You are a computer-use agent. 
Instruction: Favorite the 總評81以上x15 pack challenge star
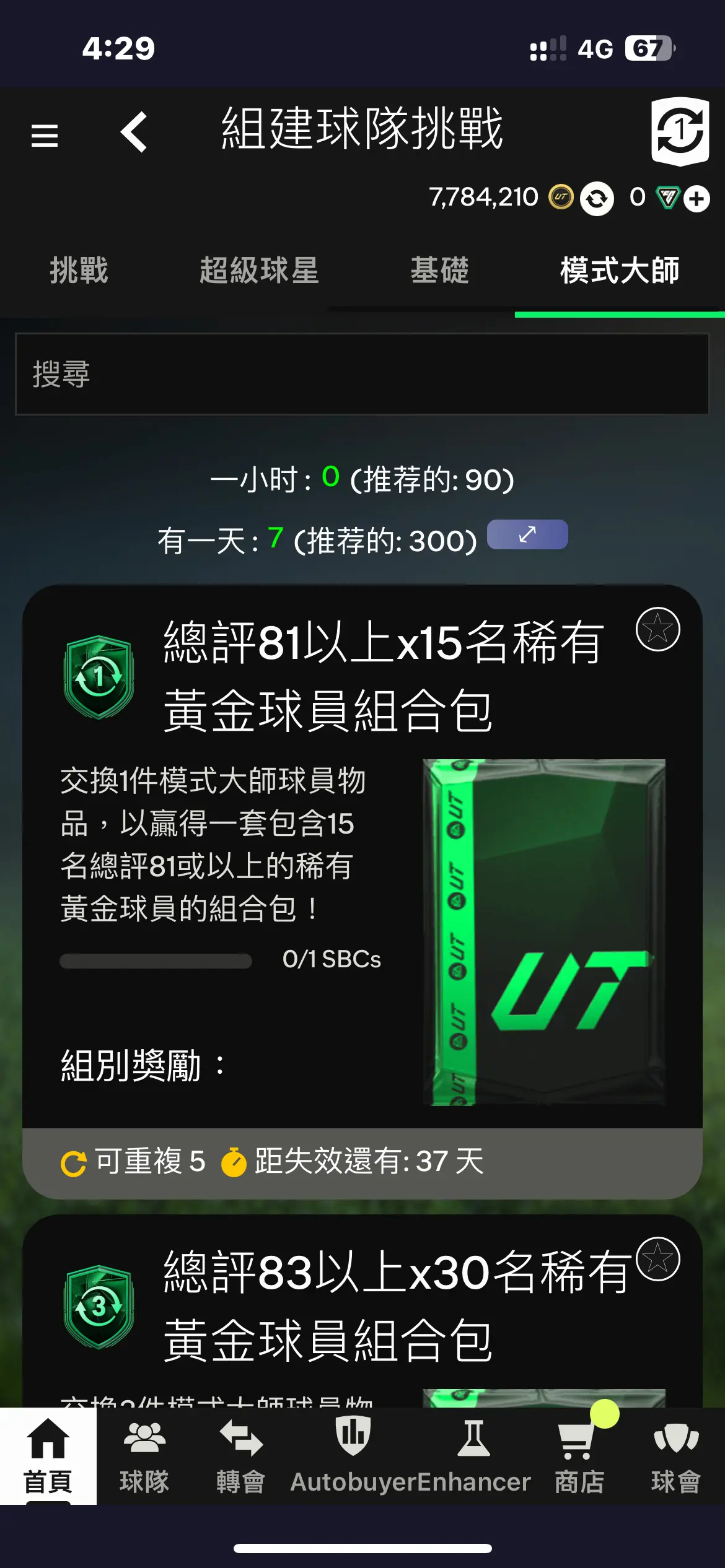pyautogui.click(x=658, y=629)
